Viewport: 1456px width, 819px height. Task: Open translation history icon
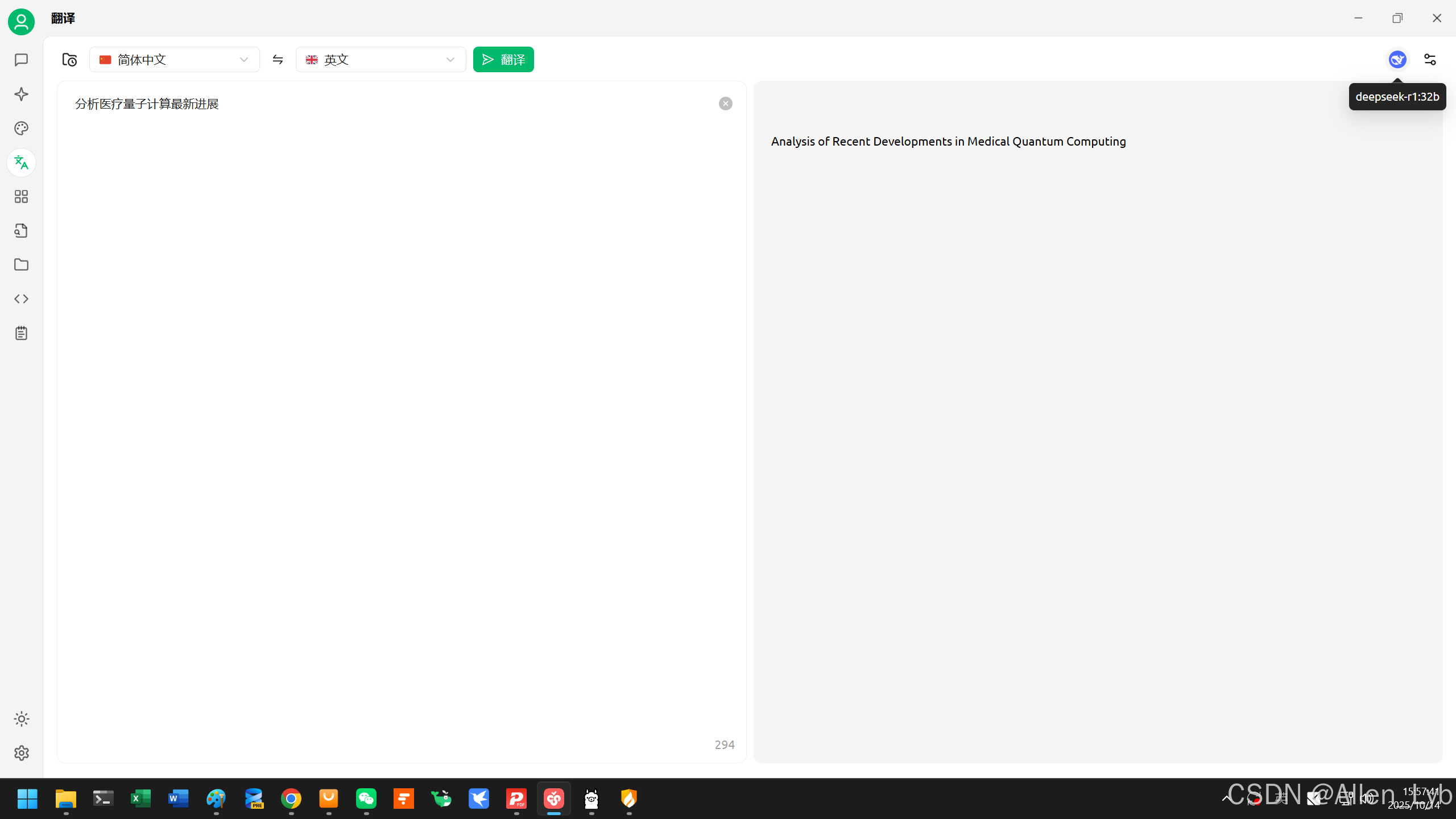pos(69,60)
